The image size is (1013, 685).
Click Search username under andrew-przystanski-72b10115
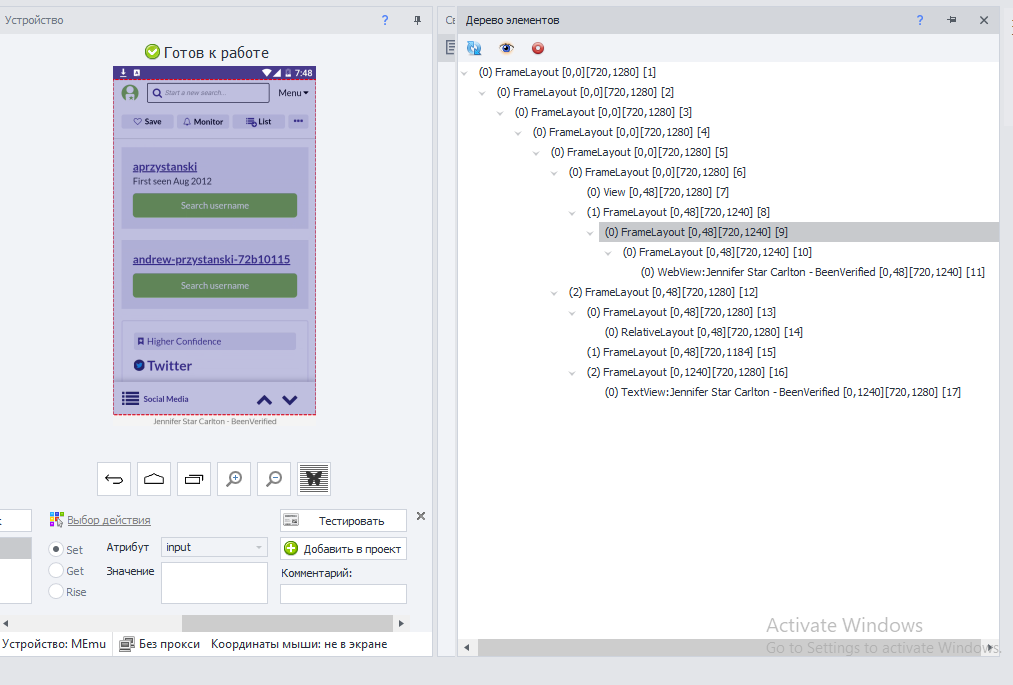coord(214,286)
